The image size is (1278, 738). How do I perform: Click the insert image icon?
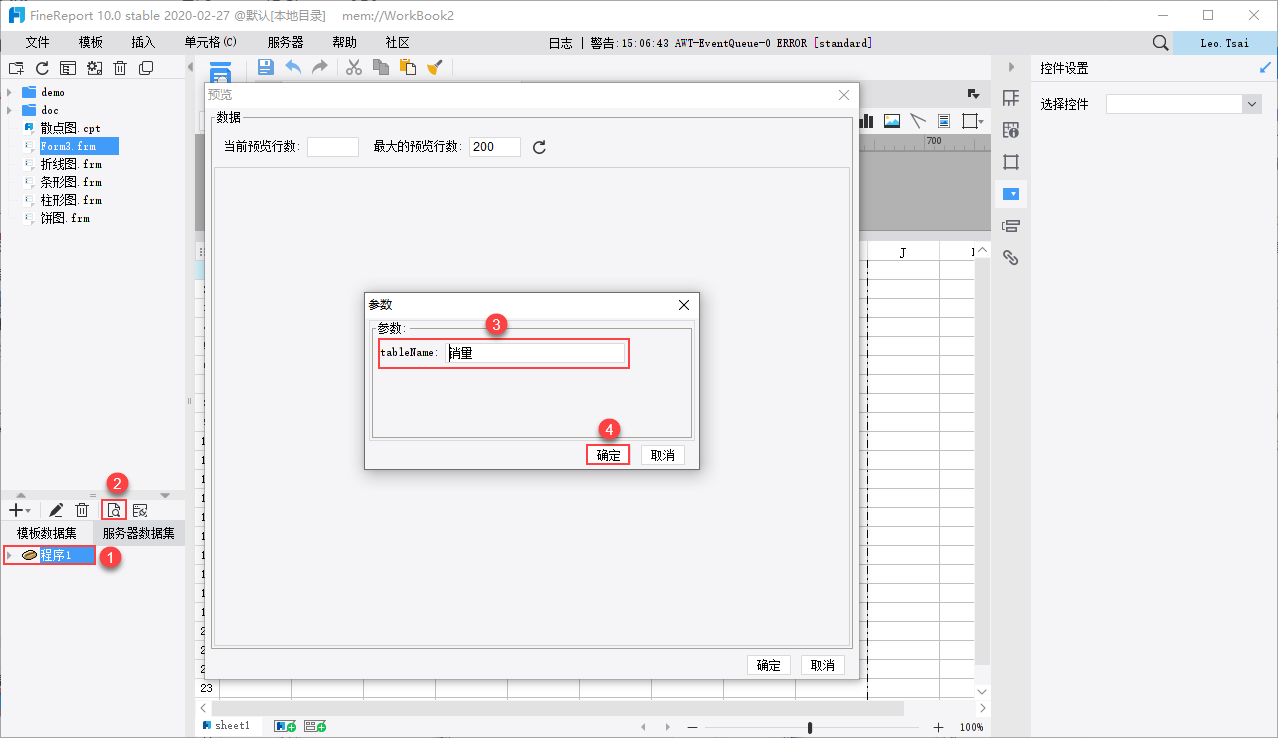892,121
